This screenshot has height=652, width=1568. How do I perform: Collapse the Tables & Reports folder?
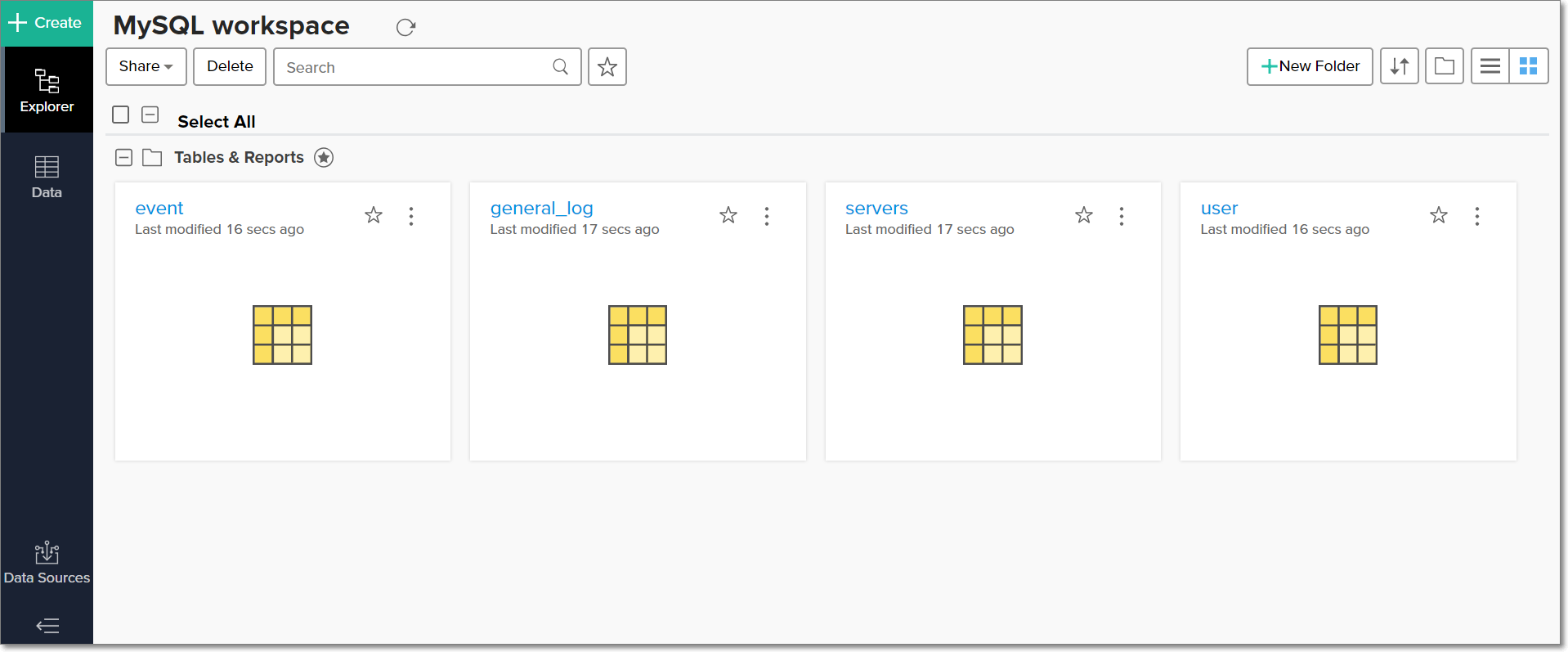pyautogui.click(x=124, y=158)
